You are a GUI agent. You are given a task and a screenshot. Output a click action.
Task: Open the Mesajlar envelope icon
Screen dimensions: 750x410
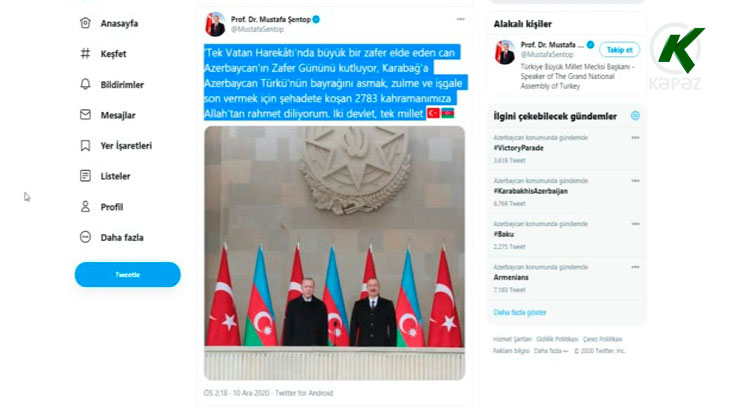point(85,115)
